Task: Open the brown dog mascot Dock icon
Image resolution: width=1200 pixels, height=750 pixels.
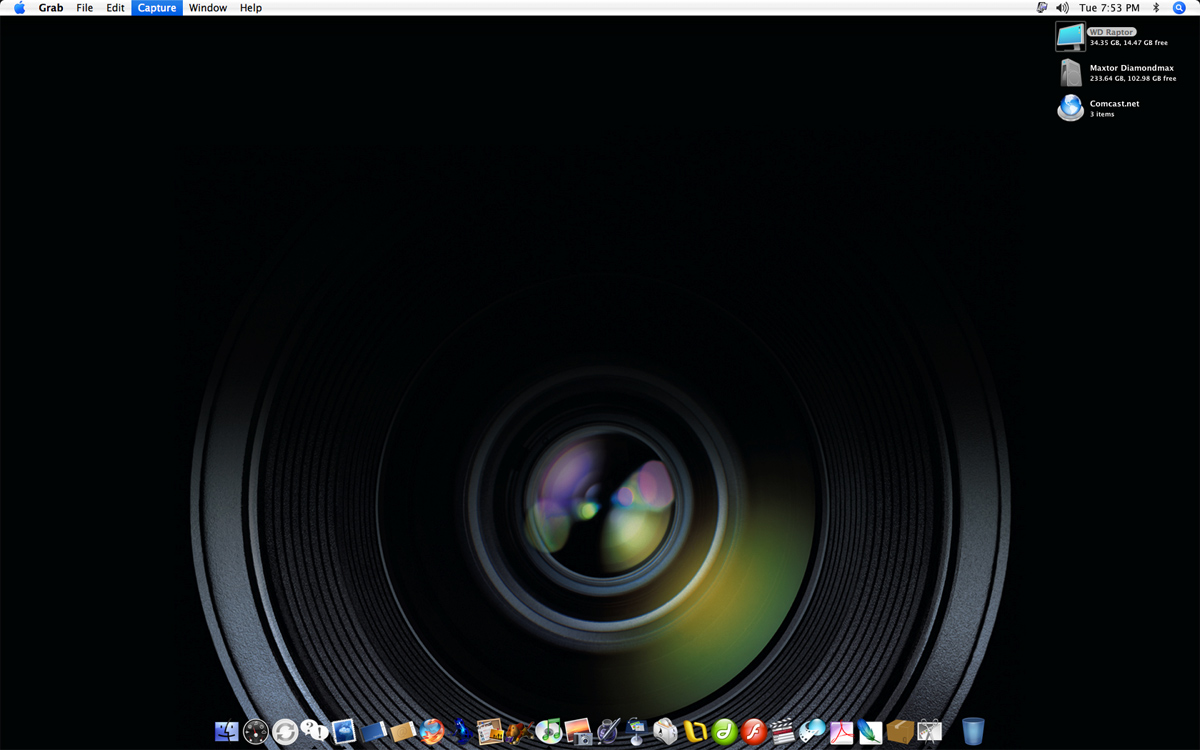Action: 518,732
